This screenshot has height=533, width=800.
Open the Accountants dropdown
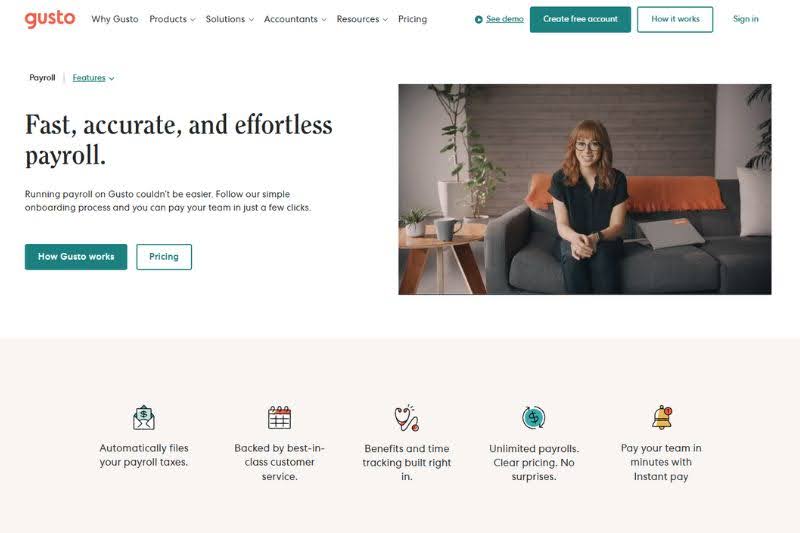click(x=295, y=19)
